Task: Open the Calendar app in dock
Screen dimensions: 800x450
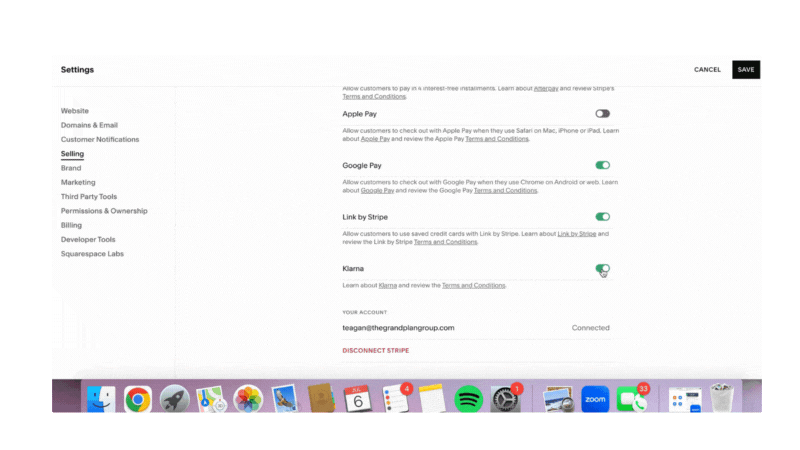Action: (x=358, y=399)
